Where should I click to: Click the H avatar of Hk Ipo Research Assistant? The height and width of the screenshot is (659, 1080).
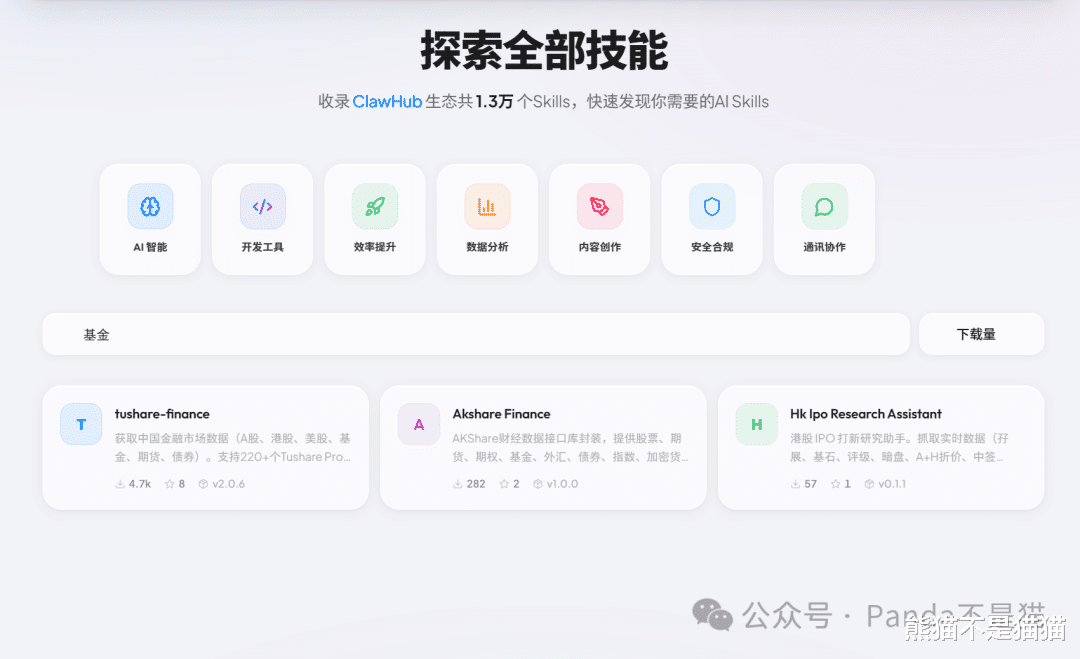tap(756, 424)
